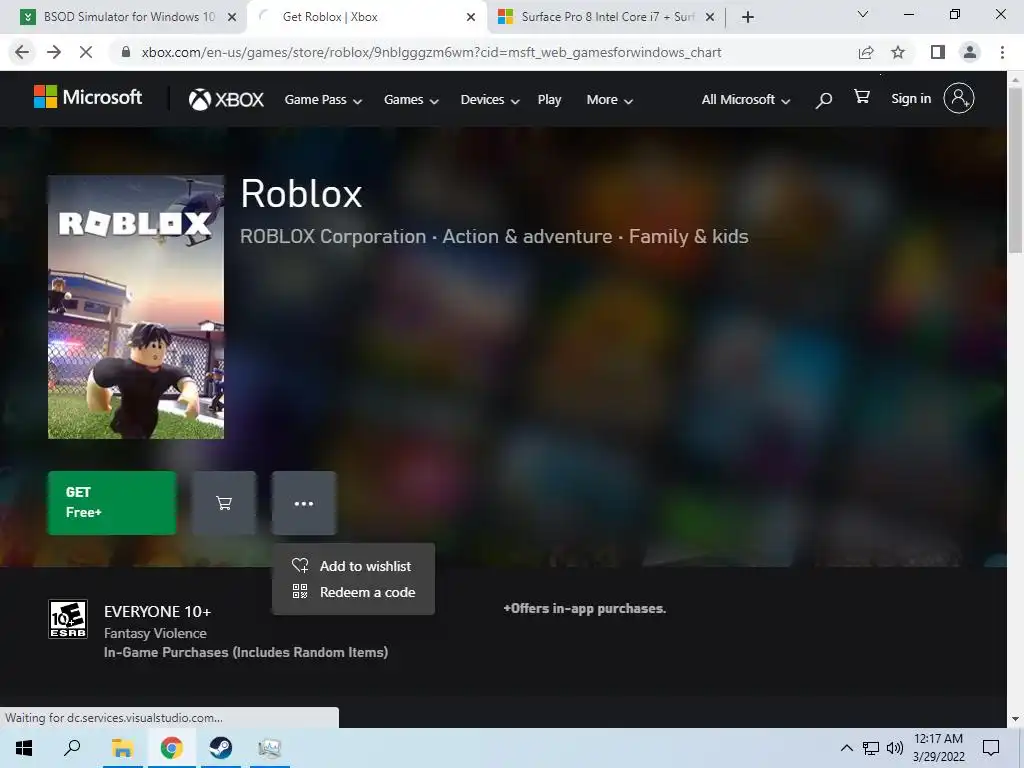Bookmark this page with star icon
This screenshot has height=768, width=1024.
coord(898,52)
